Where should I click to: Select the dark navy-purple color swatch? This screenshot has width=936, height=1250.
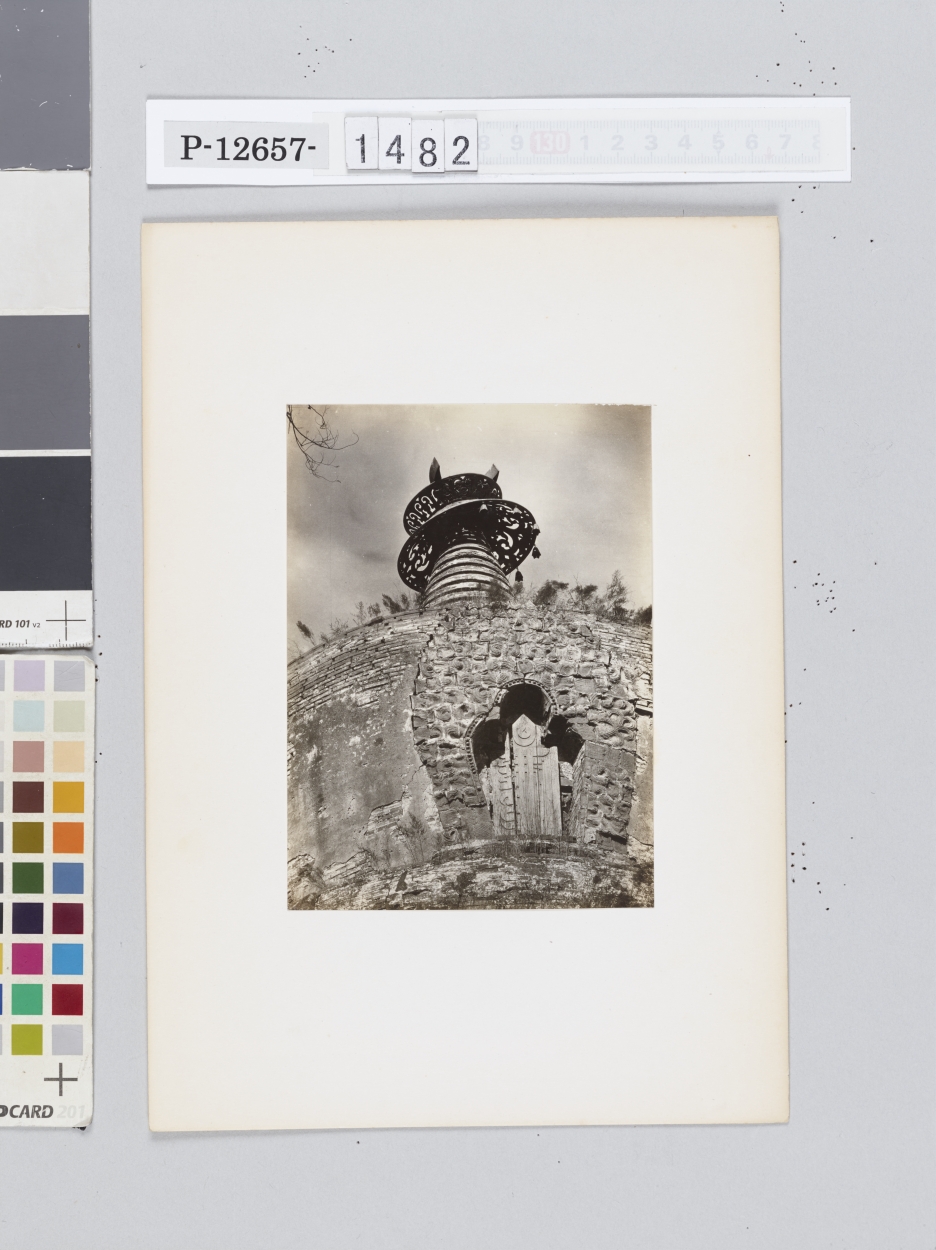point(28,919)
